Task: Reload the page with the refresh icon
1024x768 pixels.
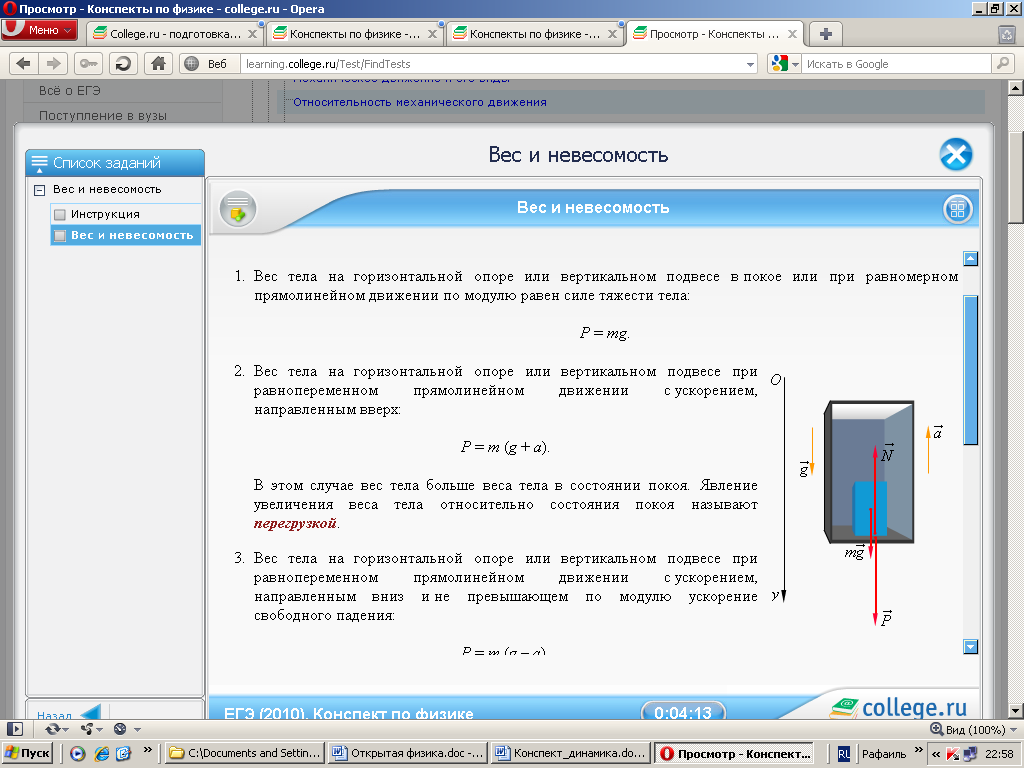Action: (123, 63)
